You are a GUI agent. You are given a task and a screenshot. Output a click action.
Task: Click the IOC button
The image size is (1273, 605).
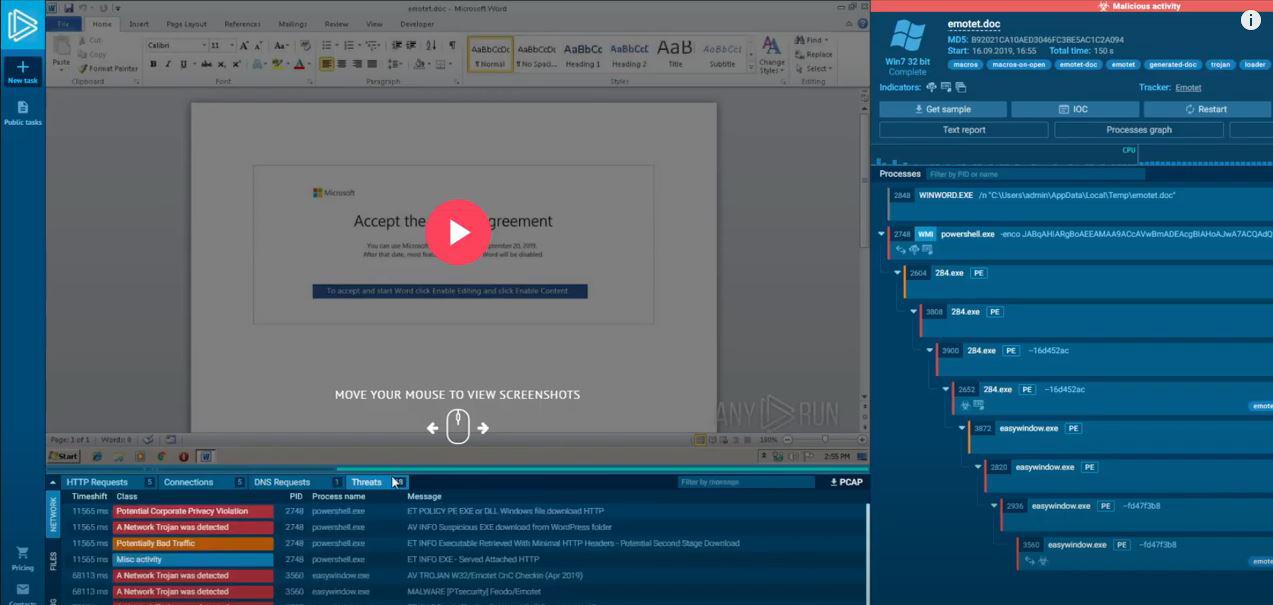(1075, 109)
